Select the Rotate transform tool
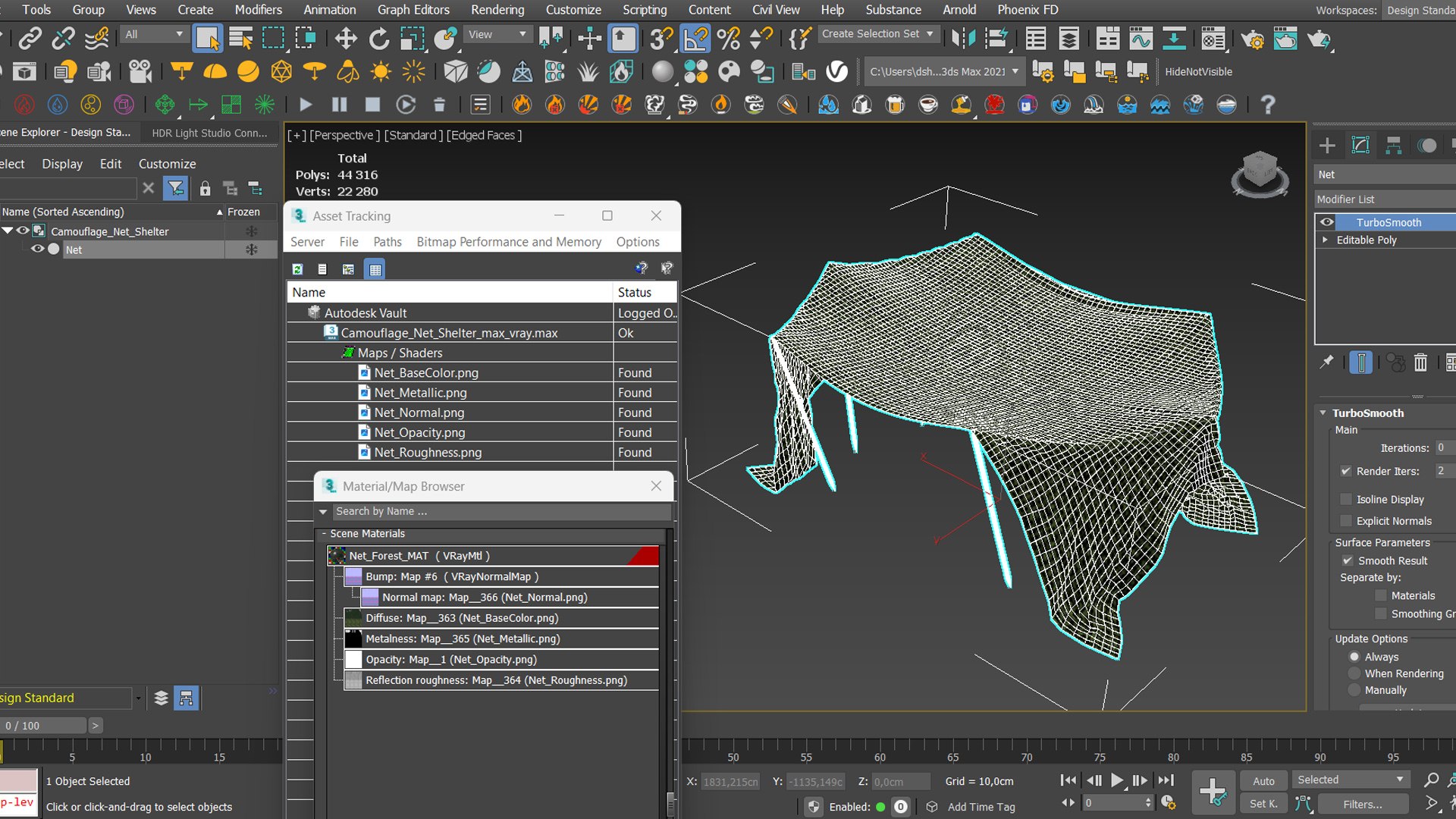 [378, 38]
